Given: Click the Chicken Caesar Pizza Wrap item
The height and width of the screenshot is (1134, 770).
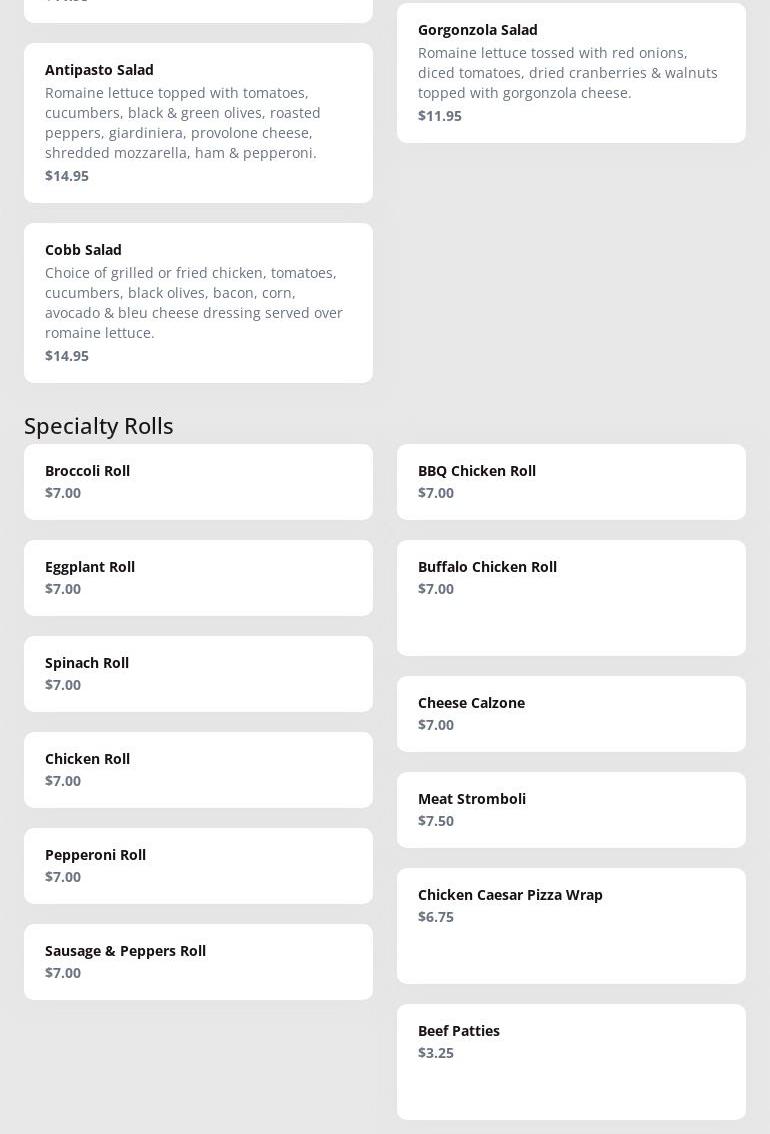Looking at the screenshot, I should tap(571, 925).
